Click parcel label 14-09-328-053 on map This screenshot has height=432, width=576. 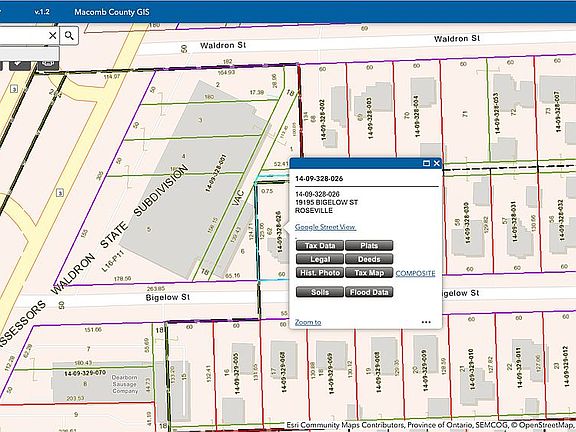[497, 113]
